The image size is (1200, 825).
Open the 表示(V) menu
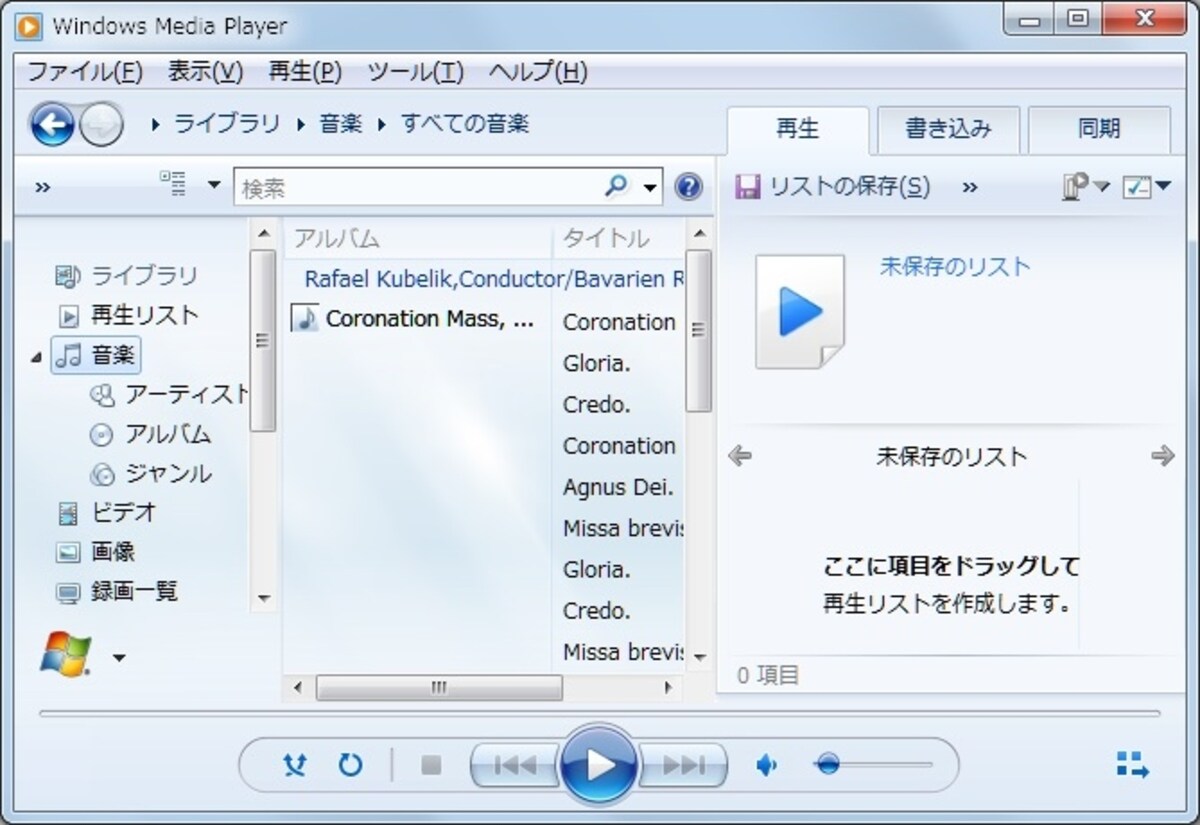[205, 72]
